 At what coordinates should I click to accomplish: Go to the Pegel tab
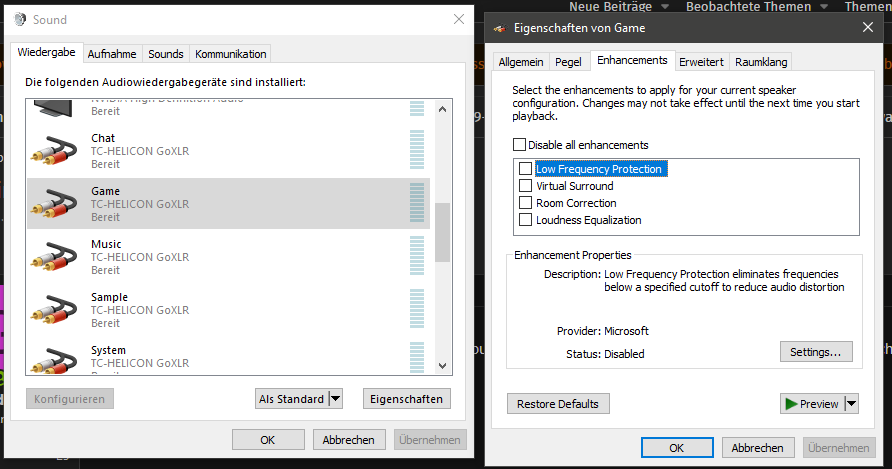(568, 62)
